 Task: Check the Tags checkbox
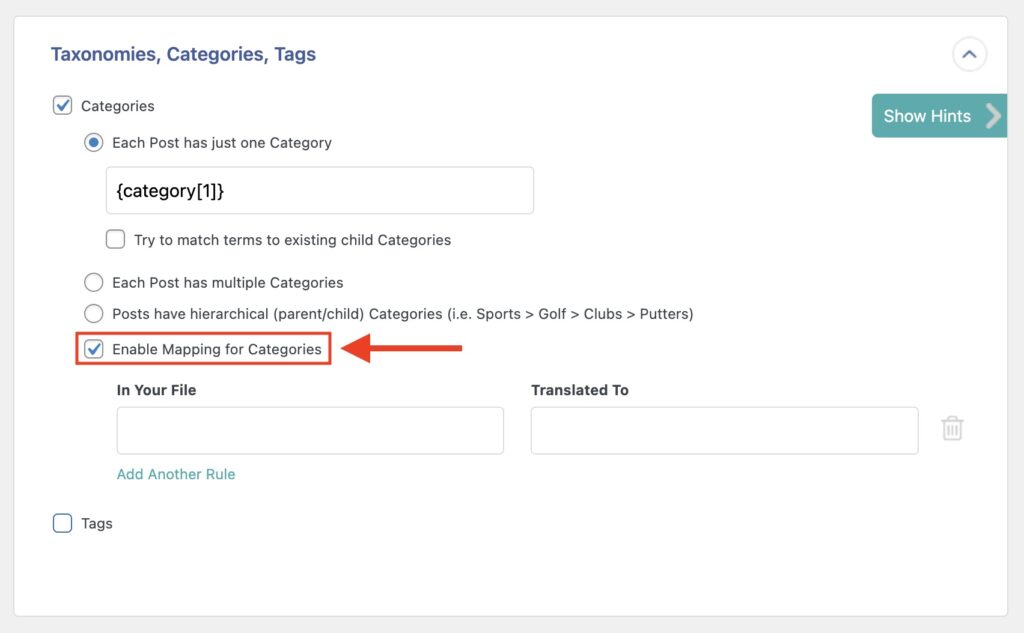pyautogui.click(x=62, y=523)
